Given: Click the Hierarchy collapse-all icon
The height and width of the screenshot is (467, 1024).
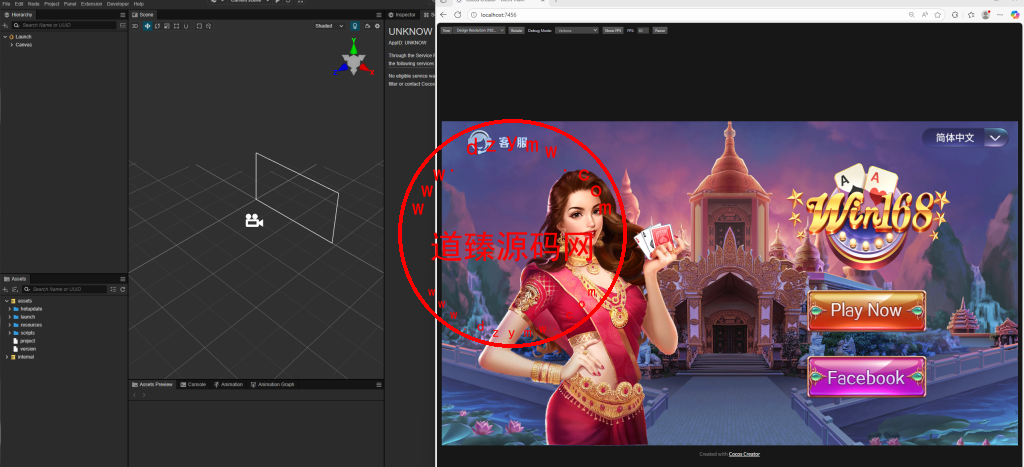Looking at the screenshot, I should coord(122,25).
